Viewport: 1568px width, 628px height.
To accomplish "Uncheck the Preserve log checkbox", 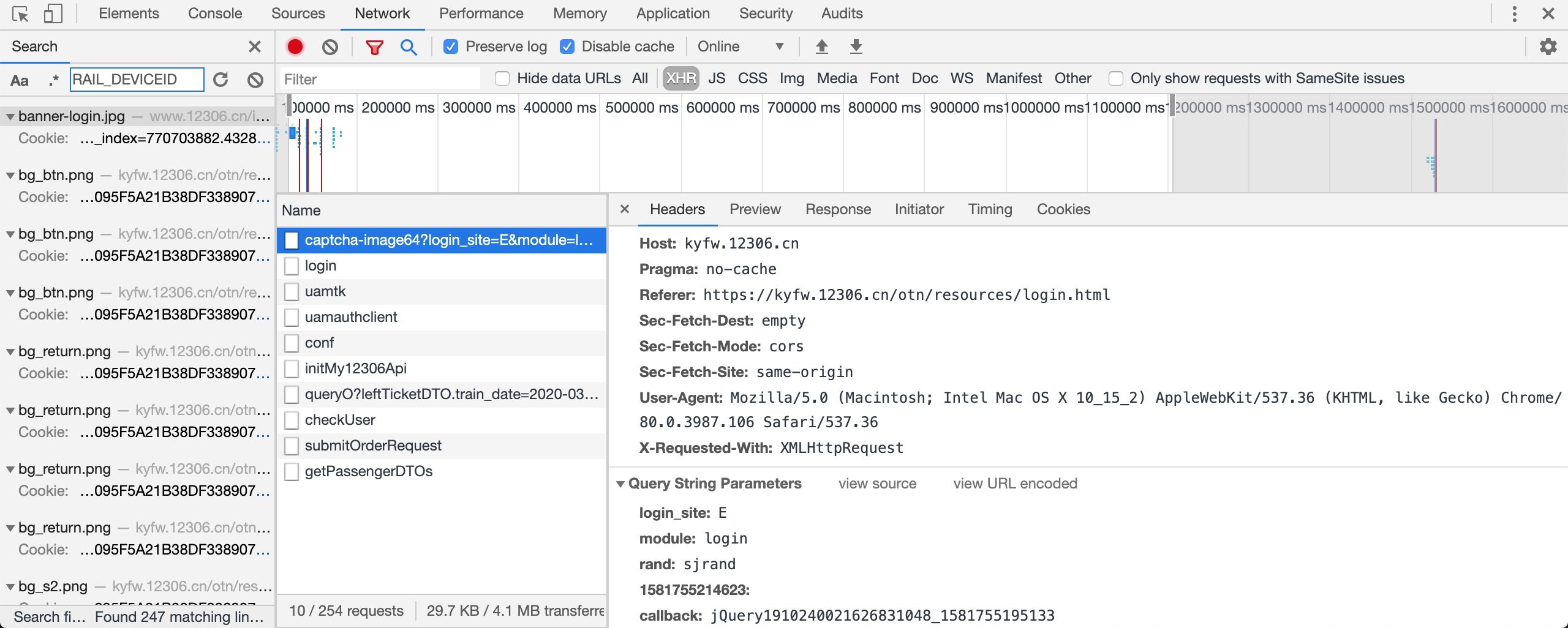I will click(x=451, y=46).
